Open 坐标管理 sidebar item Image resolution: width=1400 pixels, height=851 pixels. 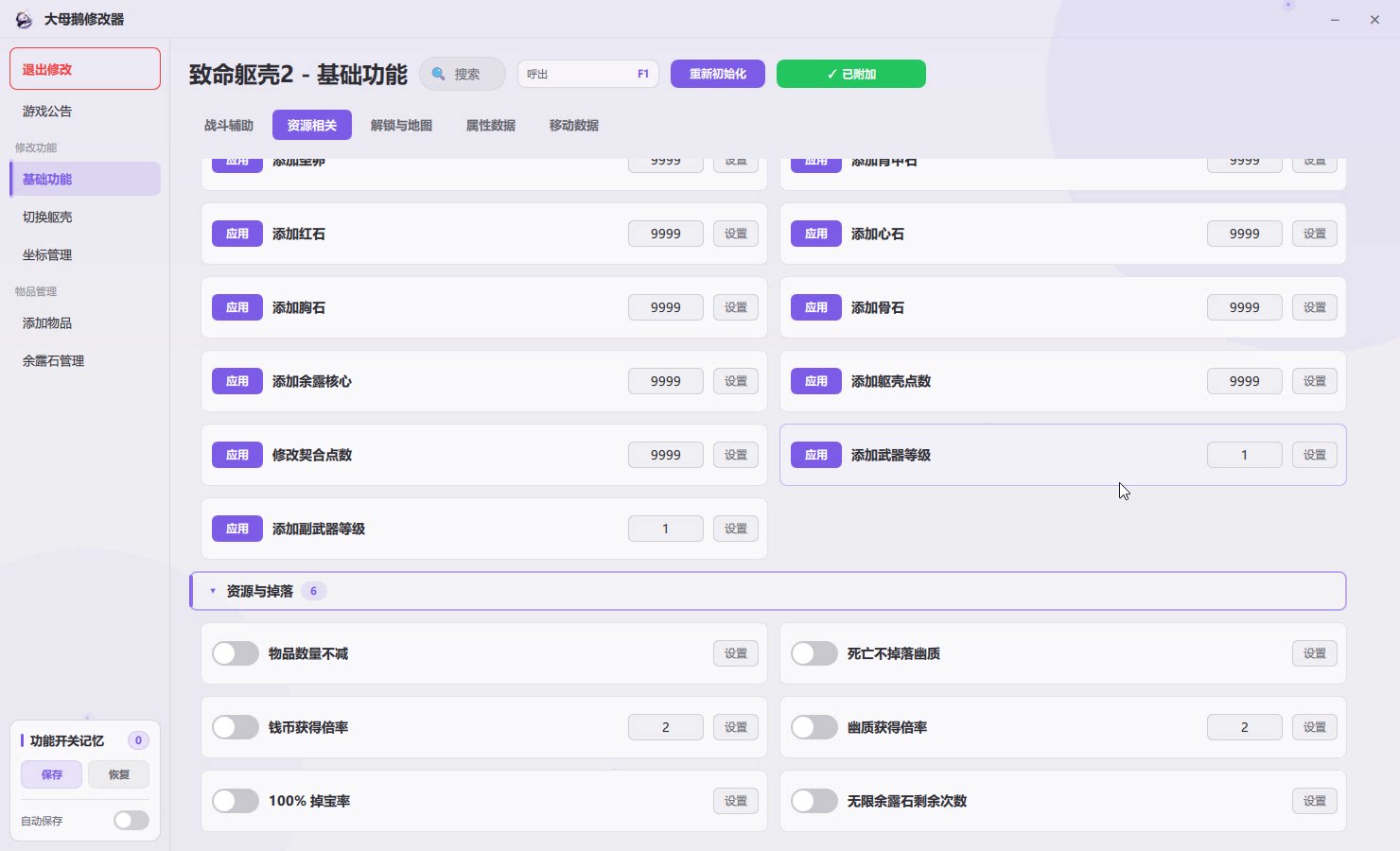85,254
